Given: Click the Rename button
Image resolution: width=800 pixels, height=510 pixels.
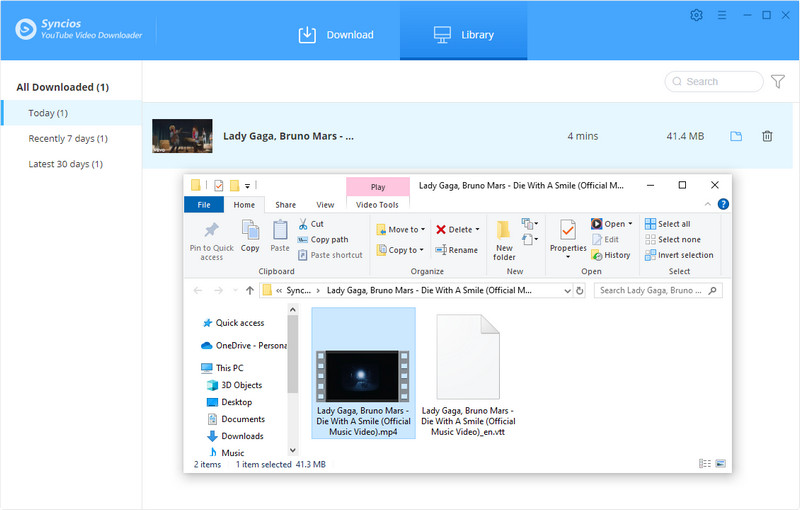Looking at the screenshot, I should point(456,250).
